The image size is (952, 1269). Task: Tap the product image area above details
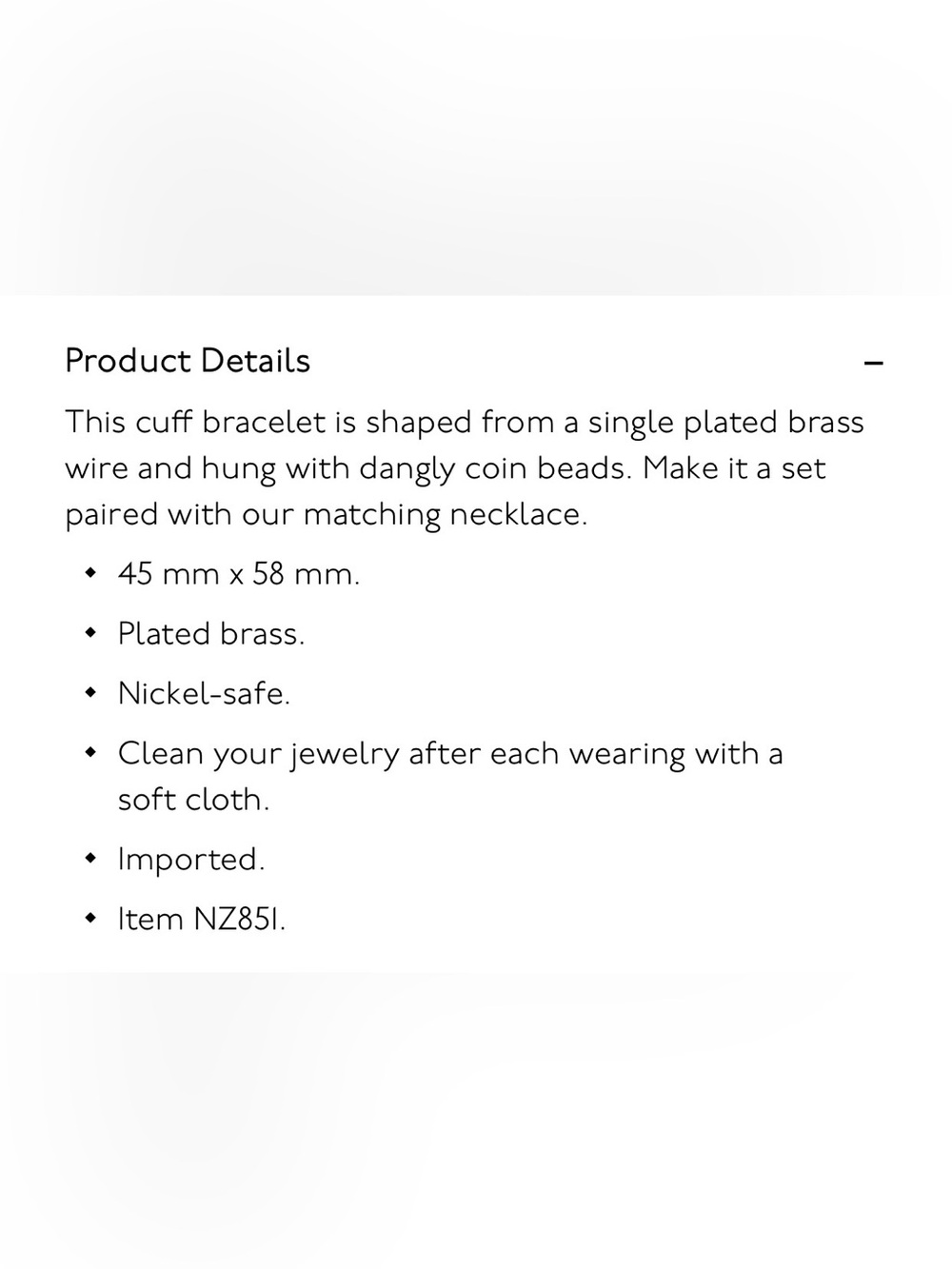tap(476, 148)
